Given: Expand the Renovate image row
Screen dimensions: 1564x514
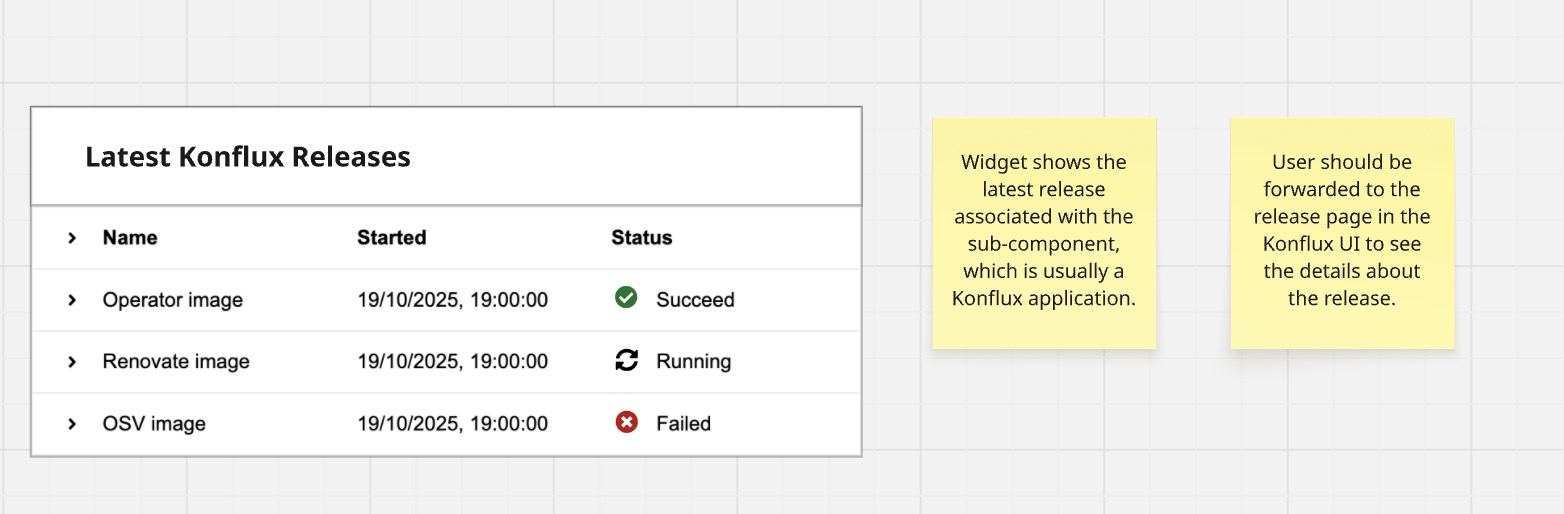Looking at the screenshot, I should [x=72, y=362].
